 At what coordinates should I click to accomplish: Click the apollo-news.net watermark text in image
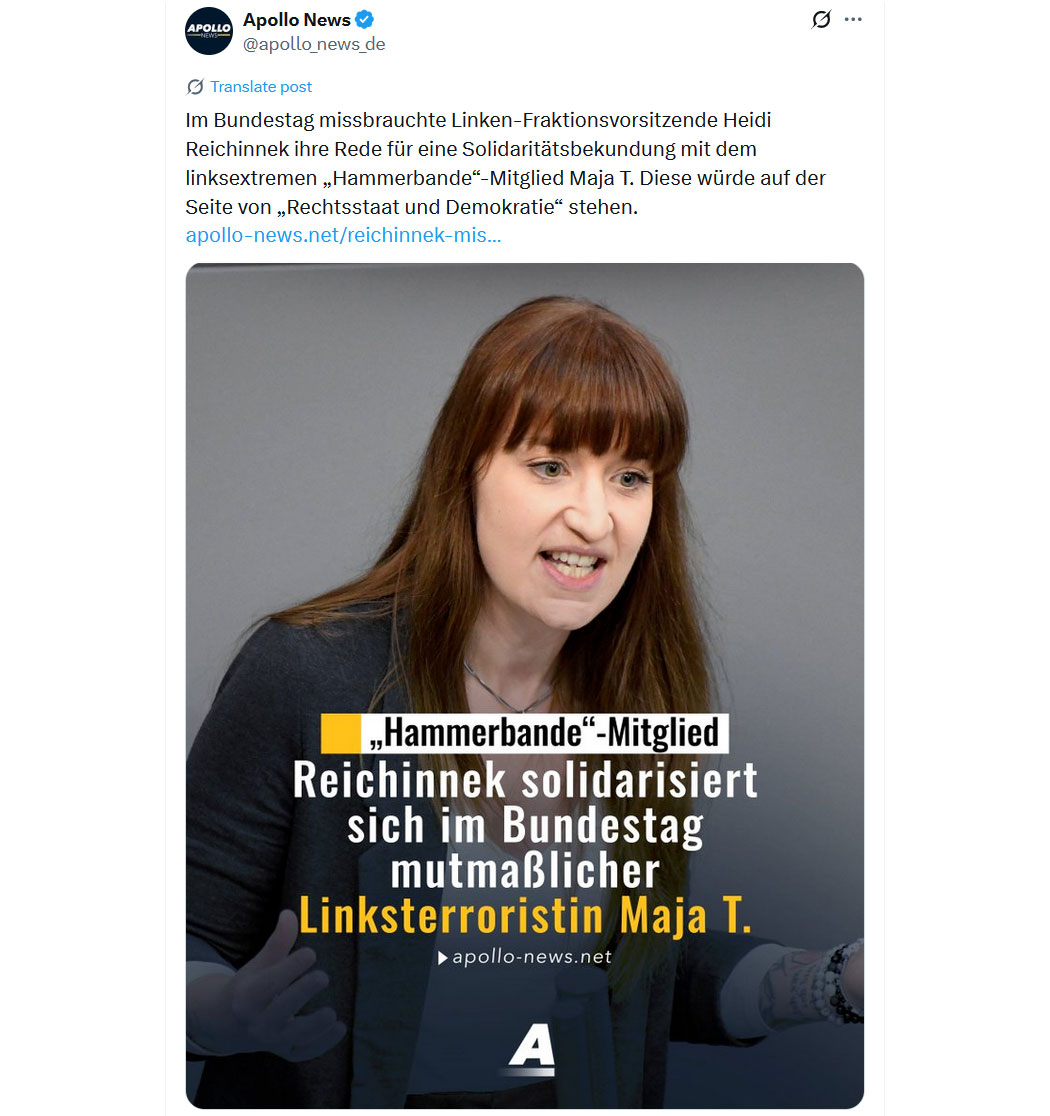[532, 957]
